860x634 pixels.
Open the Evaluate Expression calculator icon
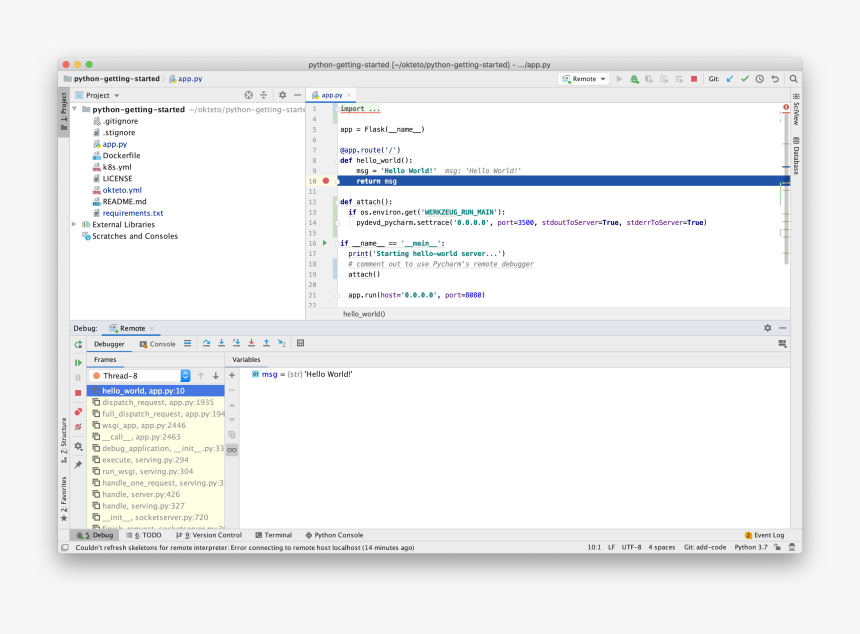(x=300, y=343)
